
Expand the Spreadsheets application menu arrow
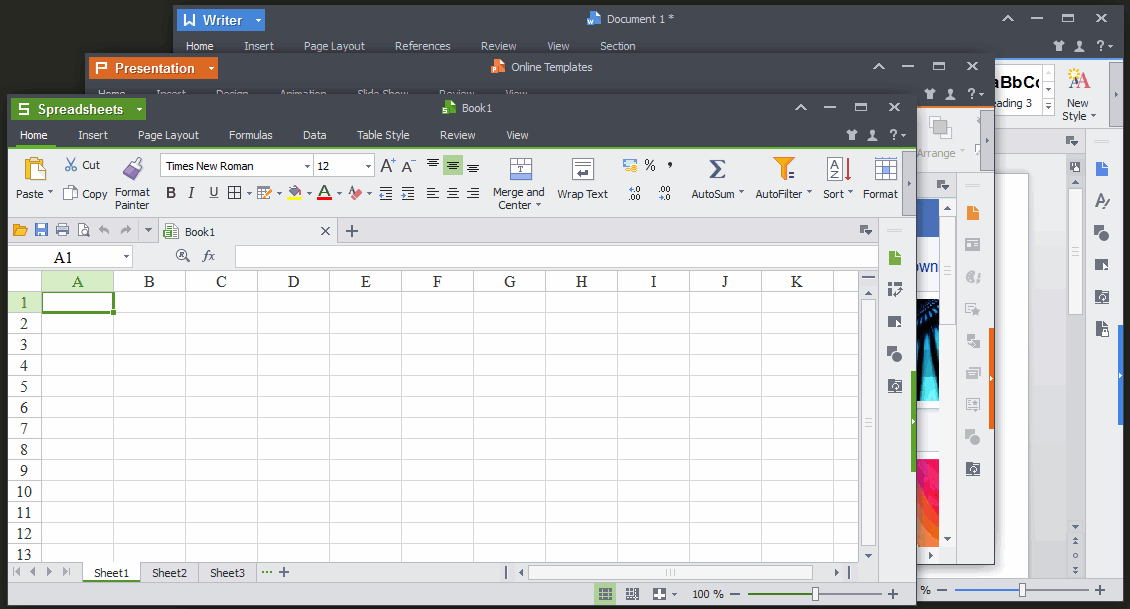(139, 110)
